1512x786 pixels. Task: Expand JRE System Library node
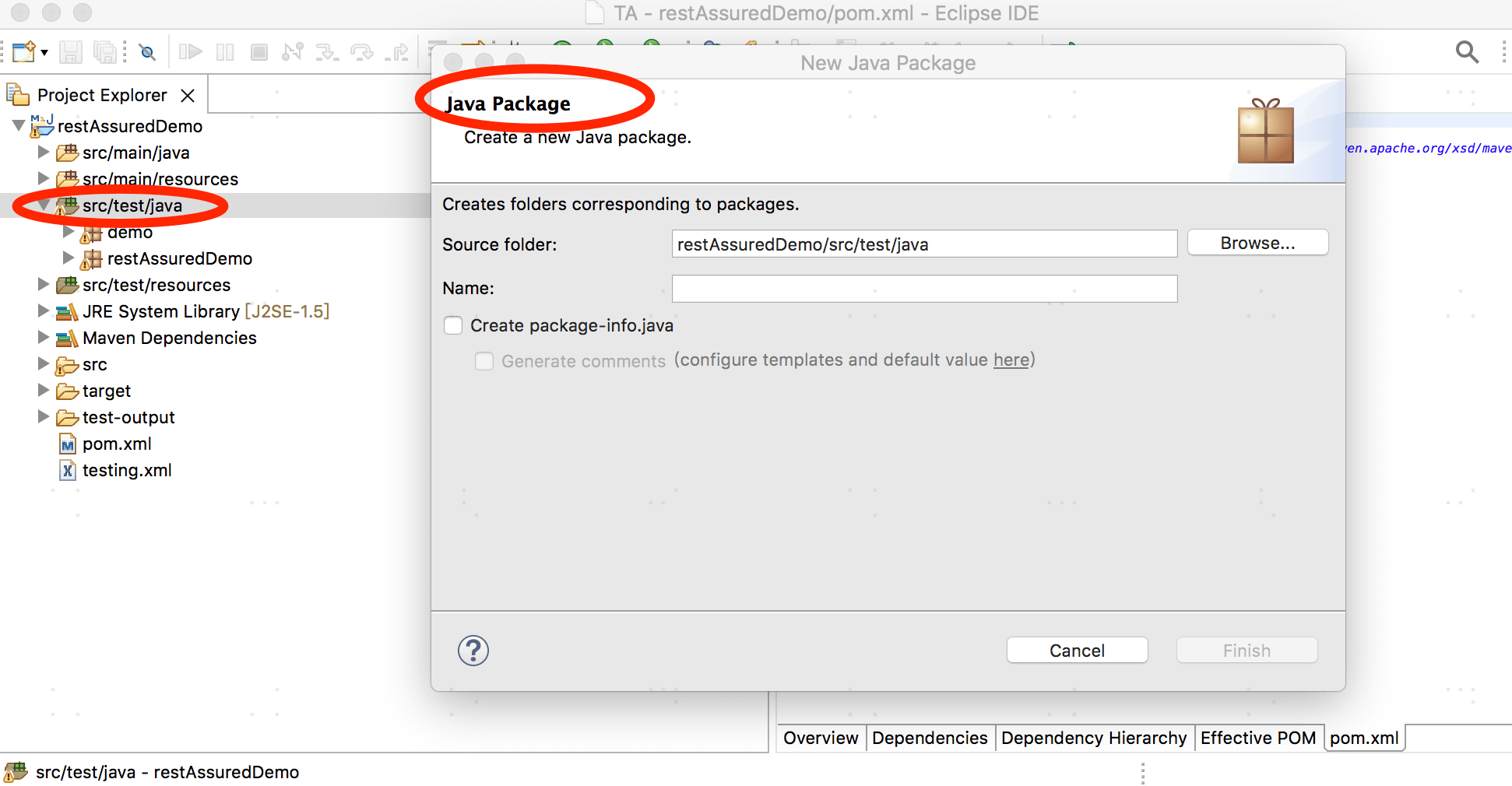pyautogui.click(x=44, y=311)
